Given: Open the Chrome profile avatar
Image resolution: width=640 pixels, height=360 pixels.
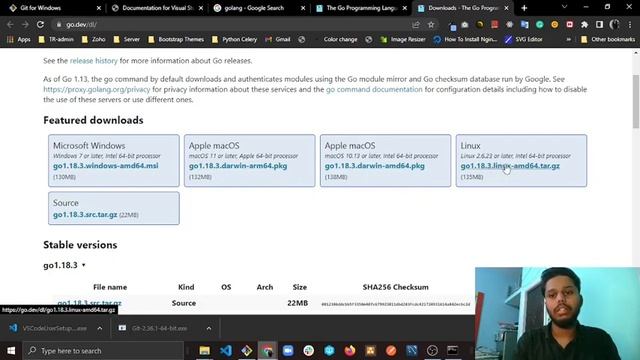Looking at the screenshot, I should [615, 24].
